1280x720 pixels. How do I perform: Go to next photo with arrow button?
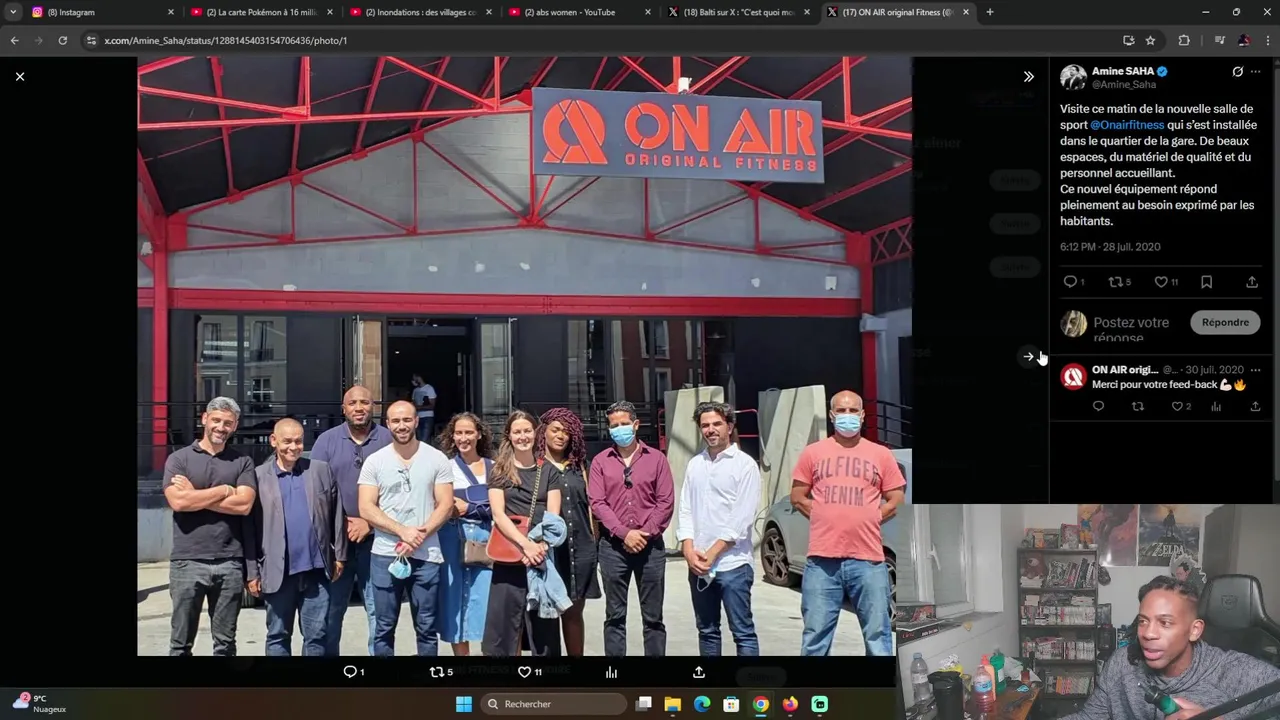pyautogui.click(x=1028, y=356)
